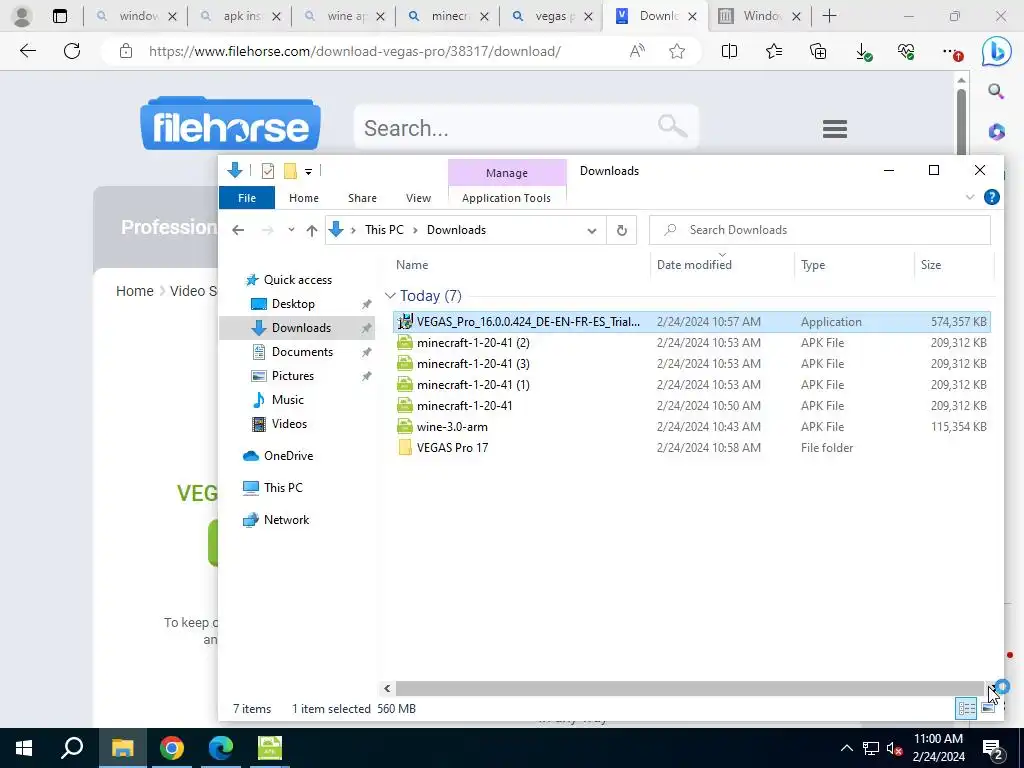Switch to large thumbnails view icon
The width and height of the screenshot is (1024, 768).
point(988,708)
